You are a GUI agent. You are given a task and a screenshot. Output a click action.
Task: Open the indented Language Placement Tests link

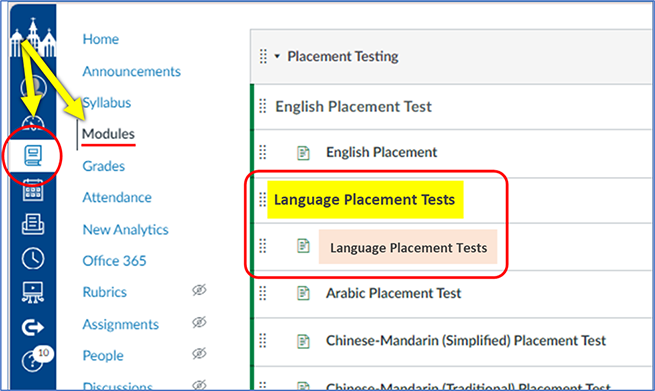click(x=408, y=247)
